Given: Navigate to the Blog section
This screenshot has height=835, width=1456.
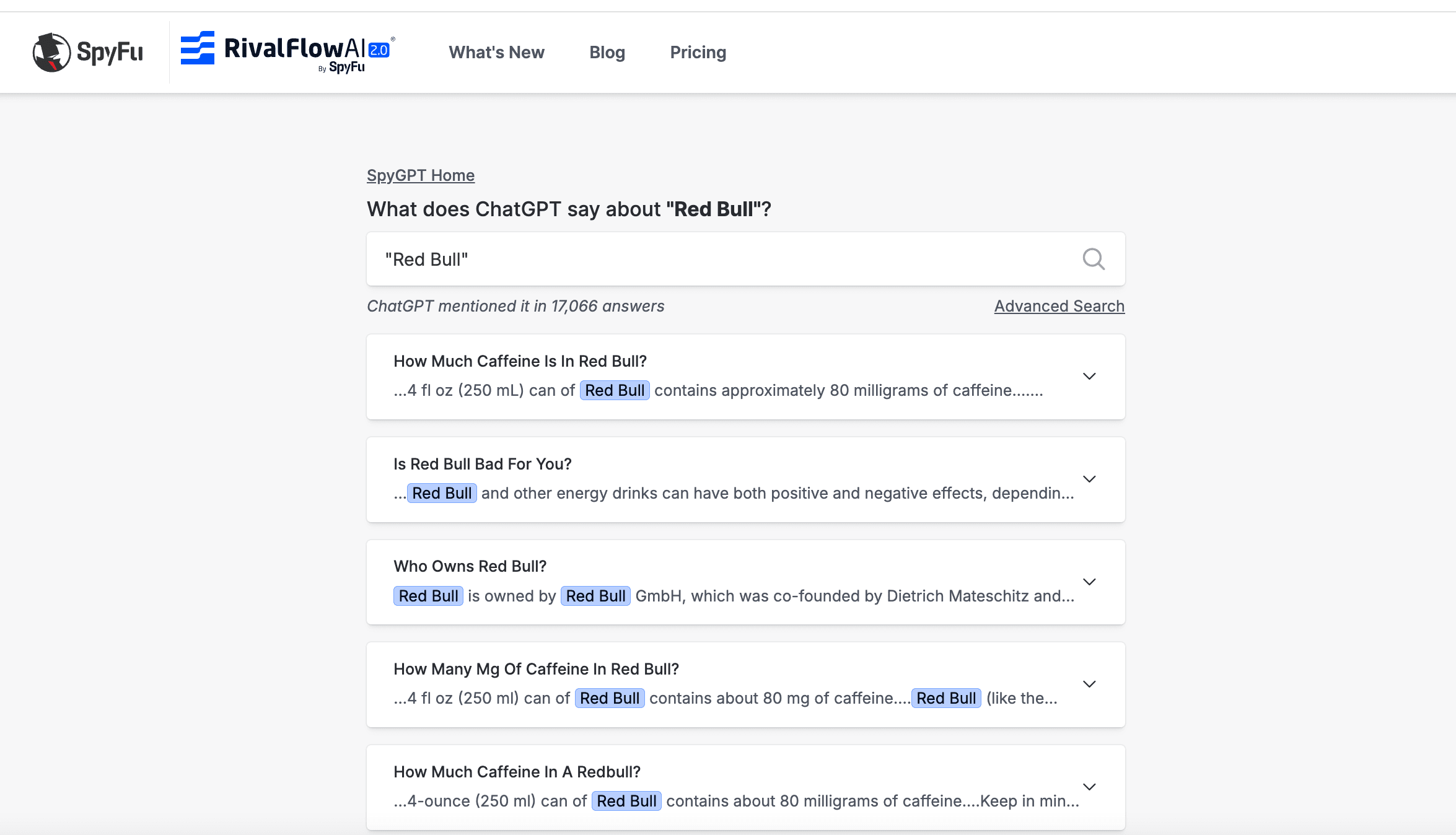Looking at the screenshot, I should [607, 52].
